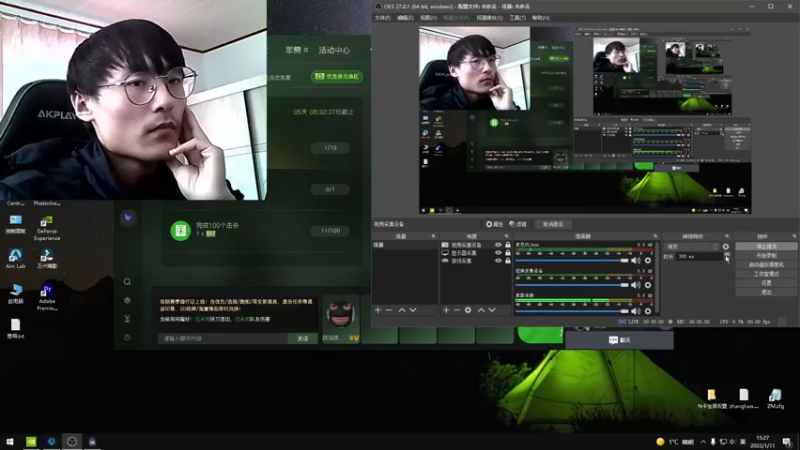Click the 开始录制 start recording button
The width and height of the screenshot is (800, 450).
click(766, 255)
